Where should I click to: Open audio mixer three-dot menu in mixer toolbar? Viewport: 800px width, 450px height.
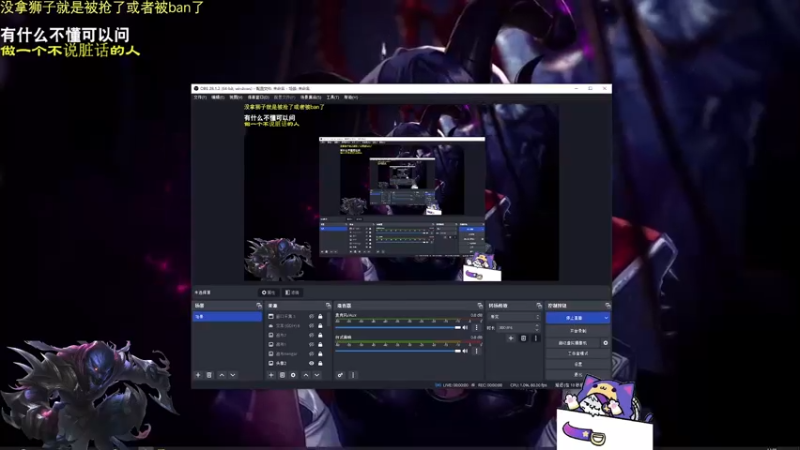(x=353, y=375)
